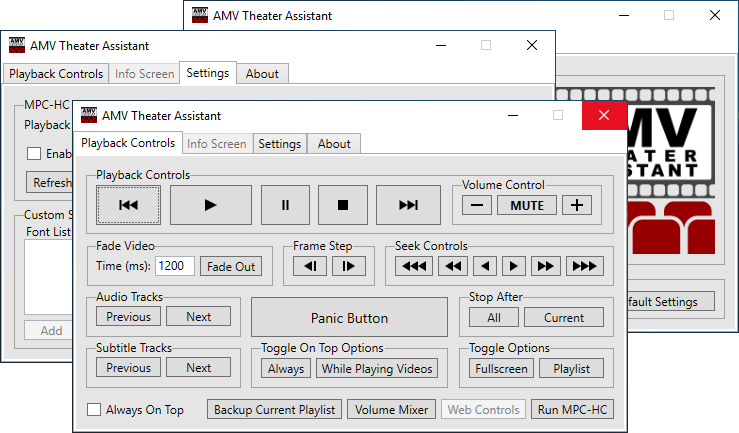The image size is (739, 433).
Task: Pause the video playback
Action: pyautogui.click(x=285, y=205)
